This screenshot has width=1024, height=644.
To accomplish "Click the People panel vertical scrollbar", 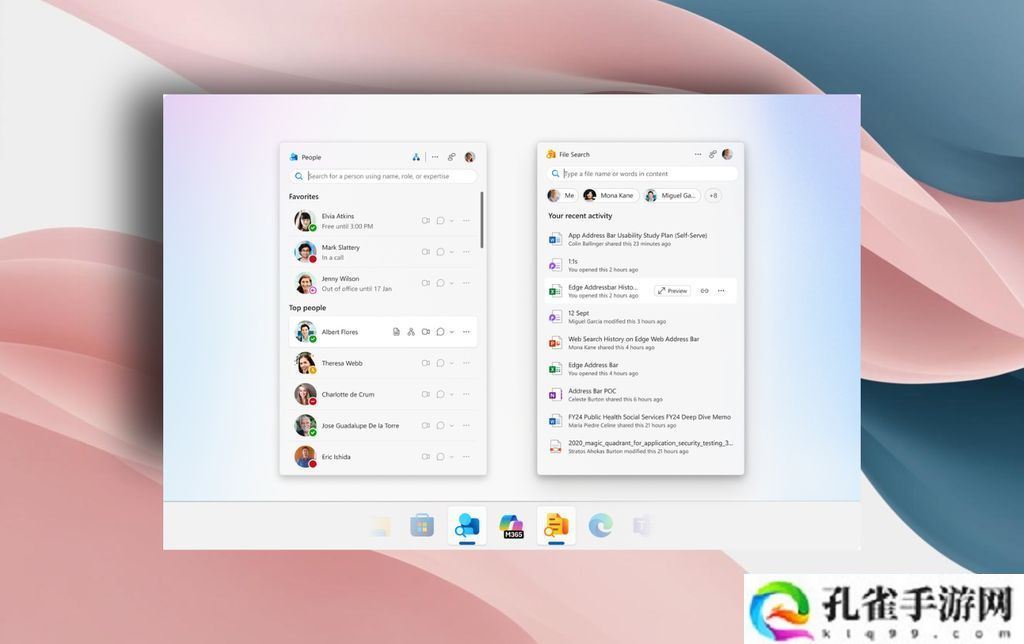I will 482,219.
